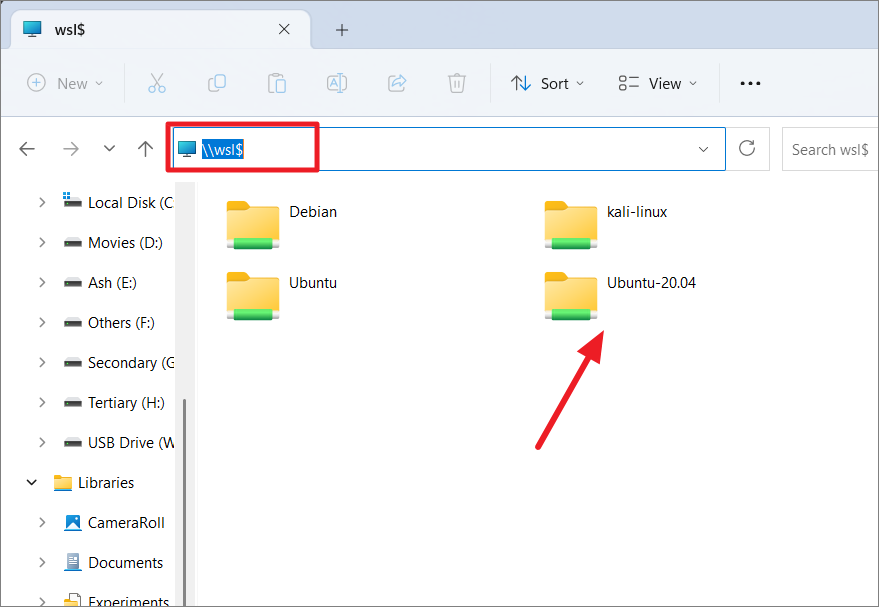The image size is (879, 607).
Task: Select the wsl$ tab
Action: pyautogui.click(x=161, y=29)
